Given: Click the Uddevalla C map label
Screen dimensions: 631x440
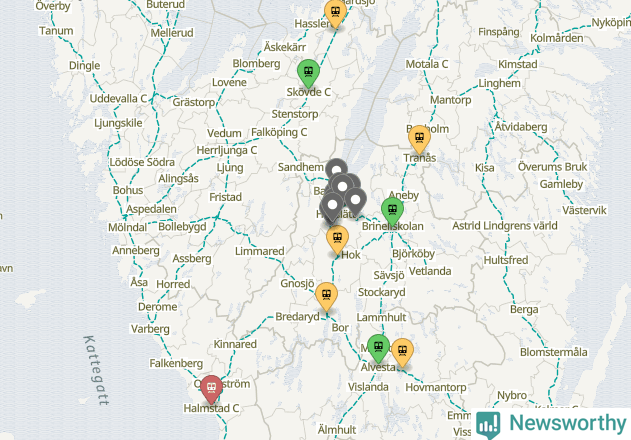Looking at the screenshot, I should click(x=118, y=99).
